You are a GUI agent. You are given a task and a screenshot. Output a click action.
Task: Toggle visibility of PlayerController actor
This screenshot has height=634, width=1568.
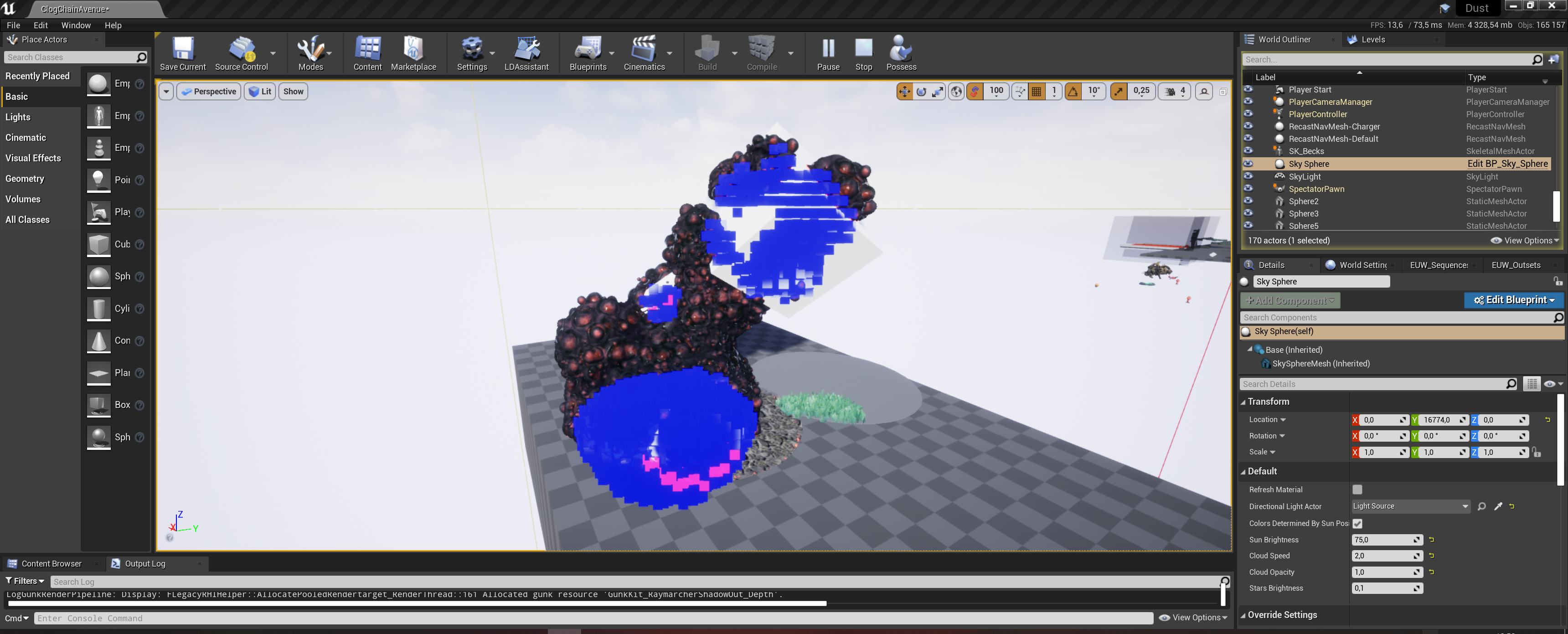click(x=1248, y=114)
